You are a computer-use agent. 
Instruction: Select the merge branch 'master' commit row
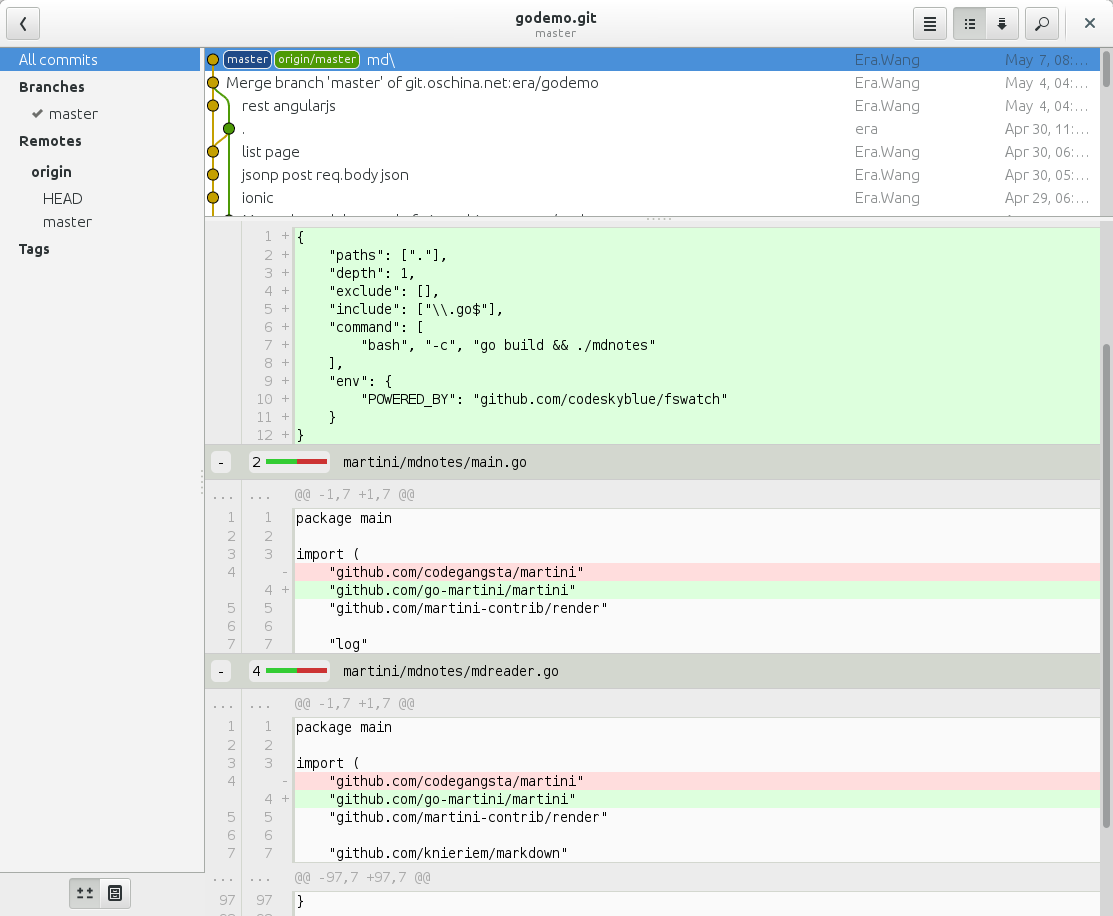pos(412,83)
